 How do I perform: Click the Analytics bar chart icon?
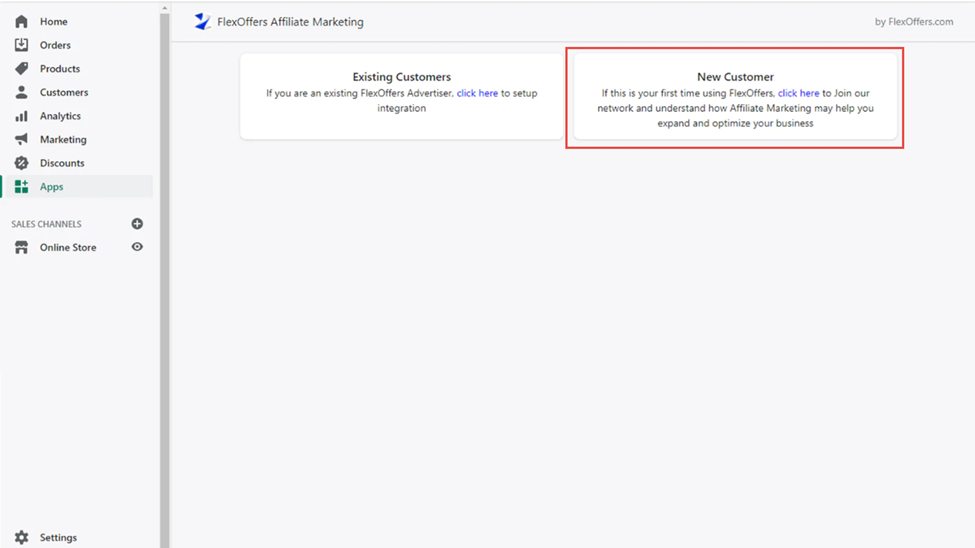click(x=21, y=116)
